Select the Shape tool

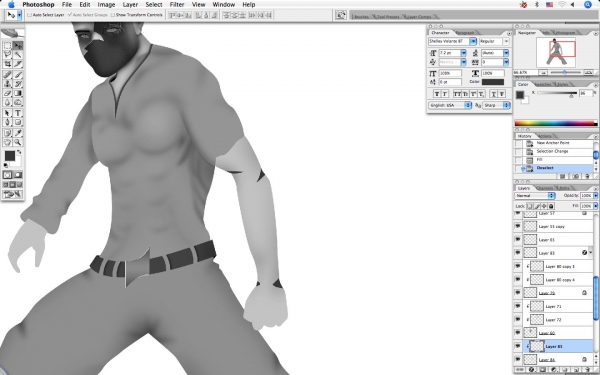click(x=18, y=122)
